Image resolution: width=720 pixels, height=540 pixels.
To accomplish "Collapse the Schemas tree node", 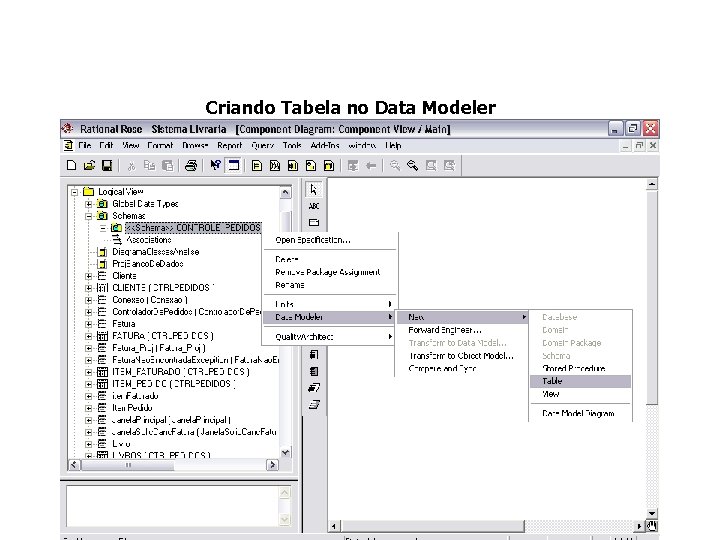I will pyautogui.click(x=89, y=216).
